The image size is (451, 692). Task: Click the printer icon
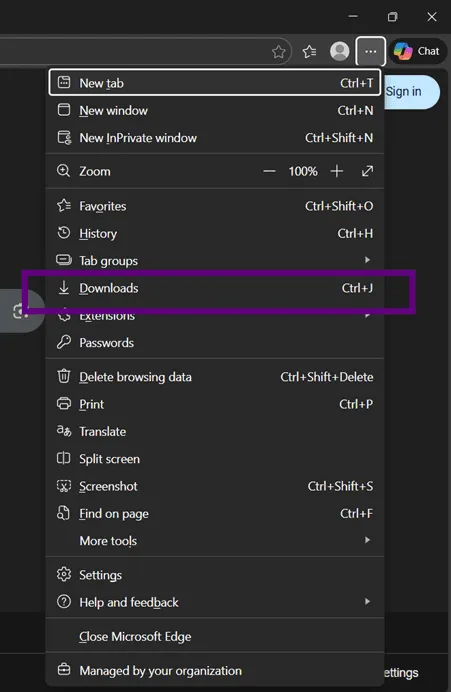pos(64,404)
